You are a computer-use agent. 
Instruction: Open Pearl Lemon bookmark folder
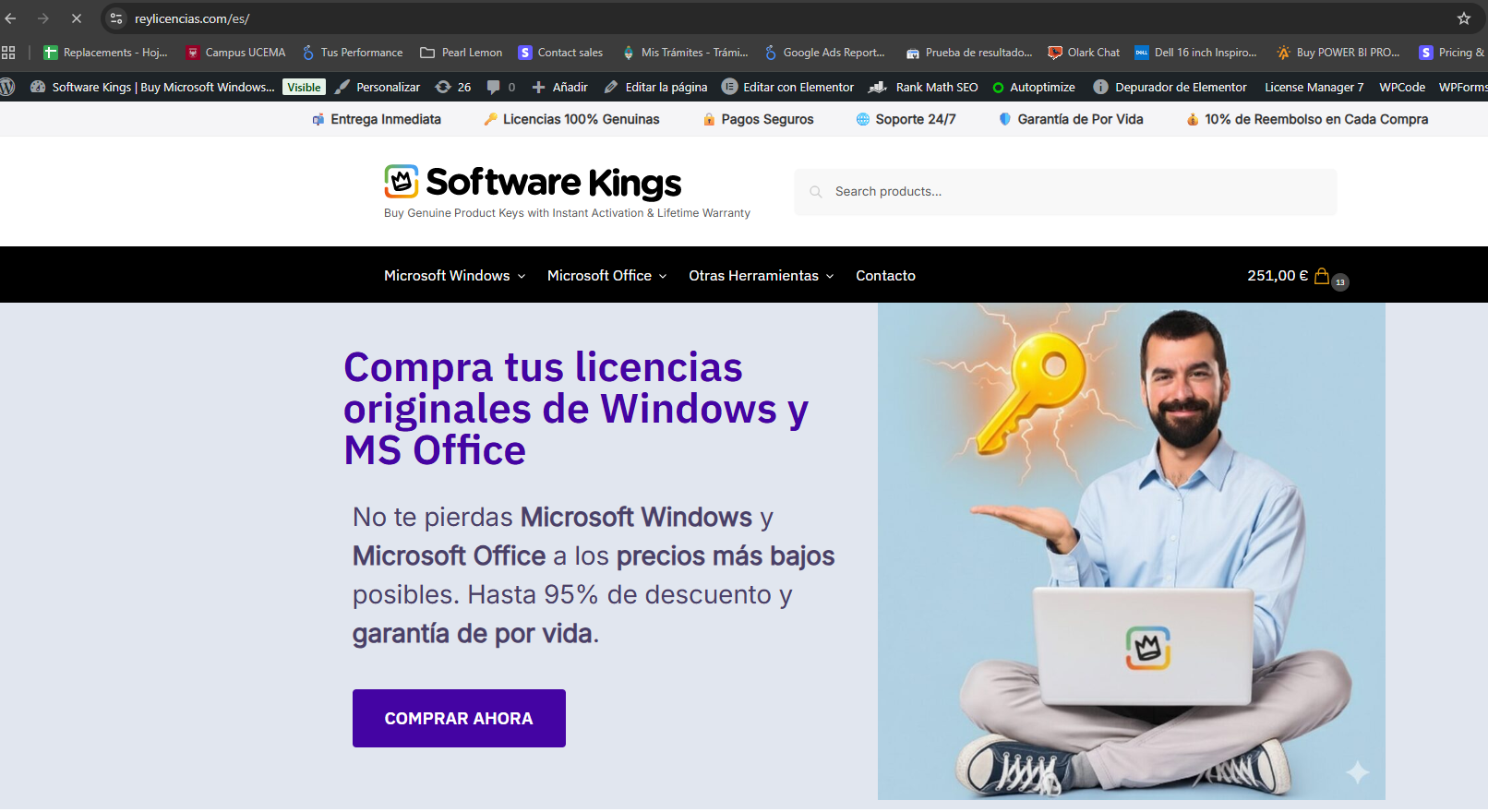coord(462,53)
